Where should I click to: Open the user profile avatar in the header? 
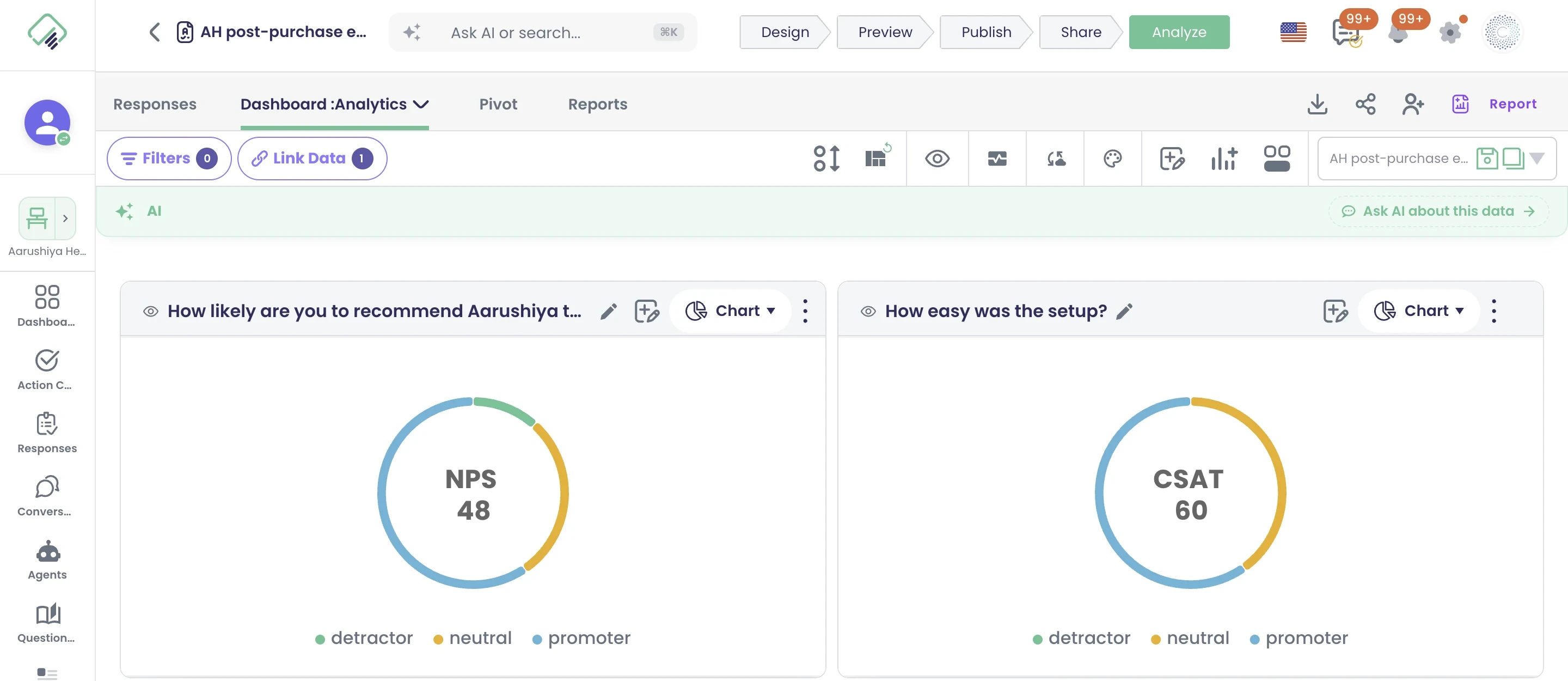pos(1502,32)
